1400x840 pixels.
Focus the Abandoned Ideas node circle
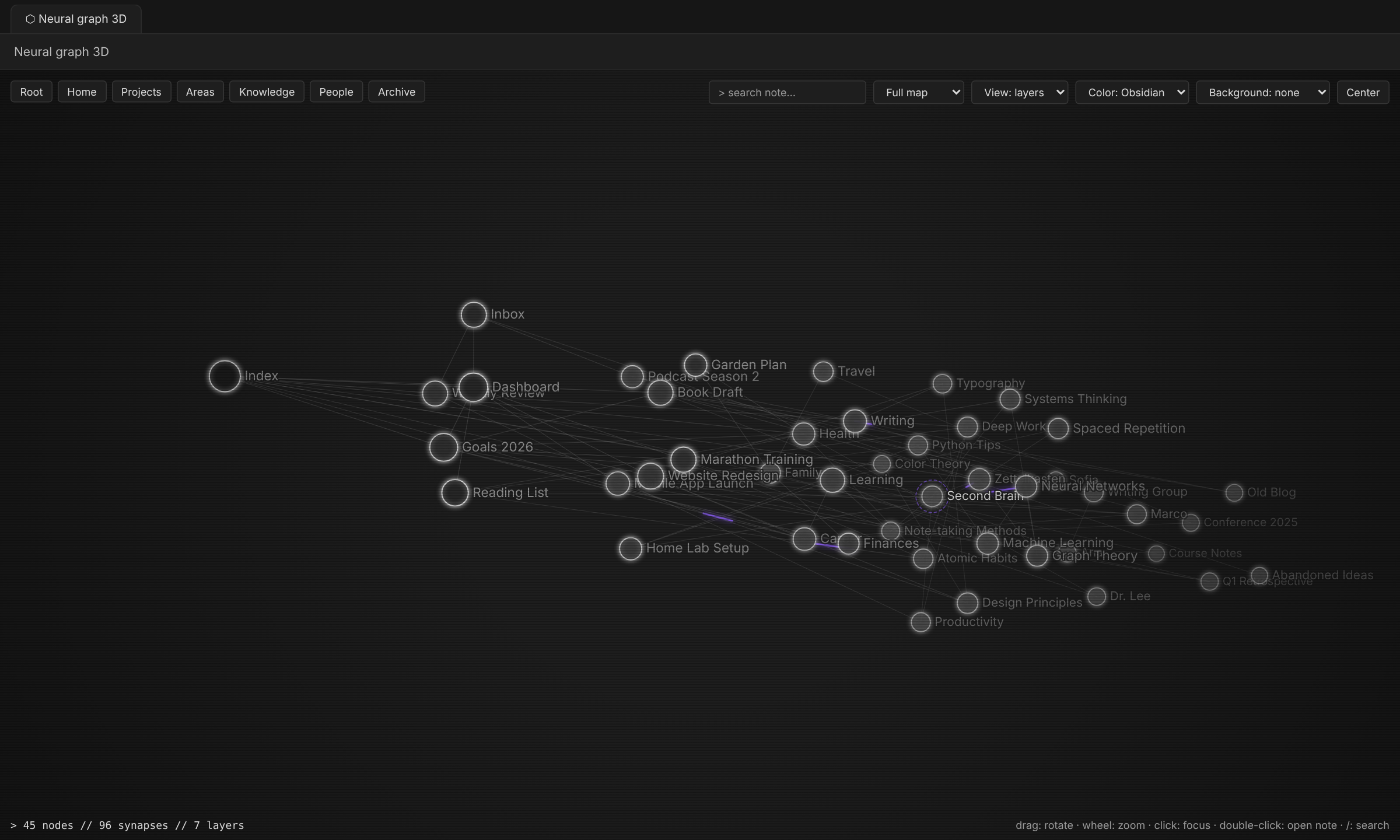click(x=1259, y=576)
